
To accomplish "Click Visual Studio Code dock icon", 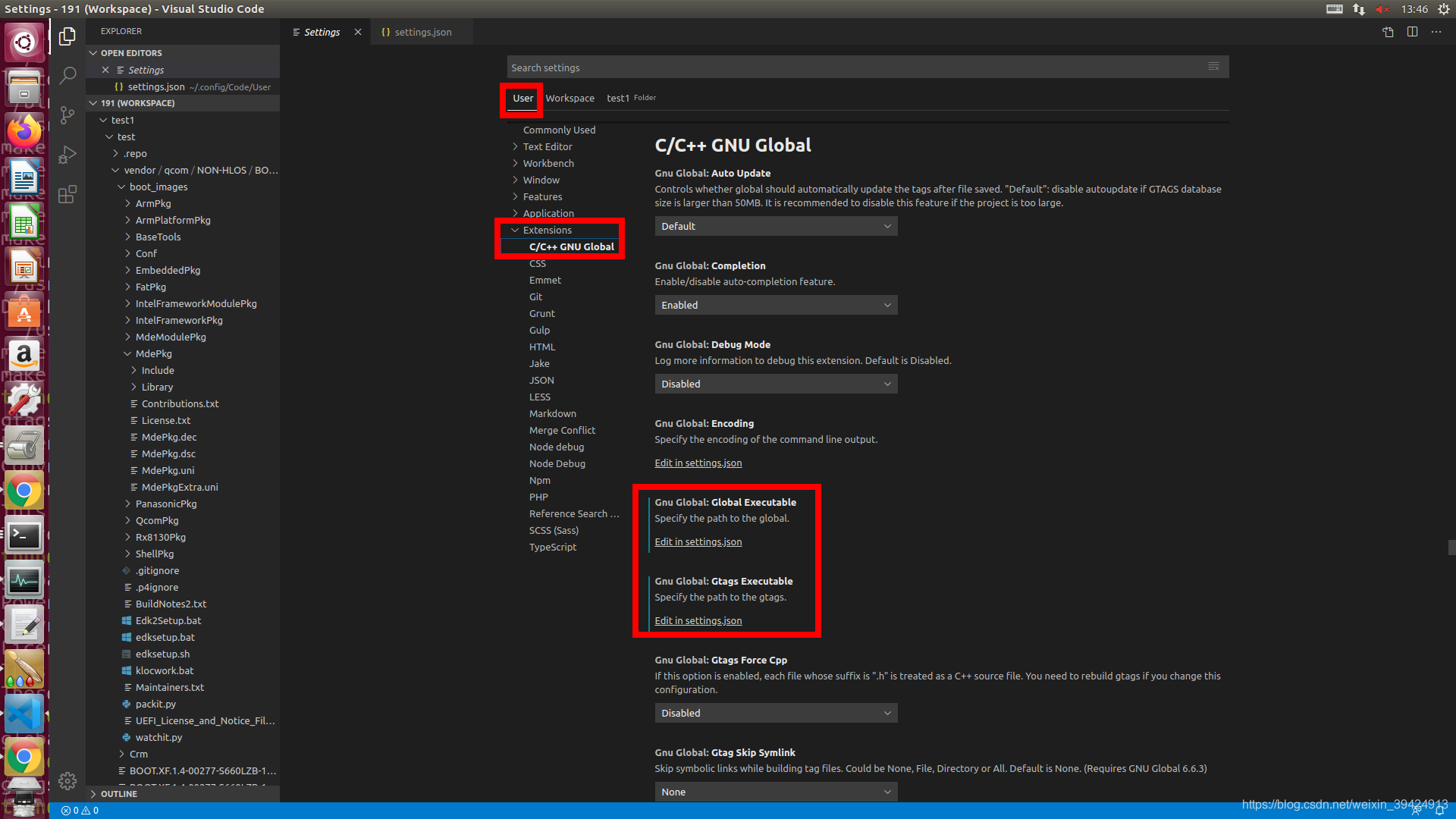I will 24,714.
